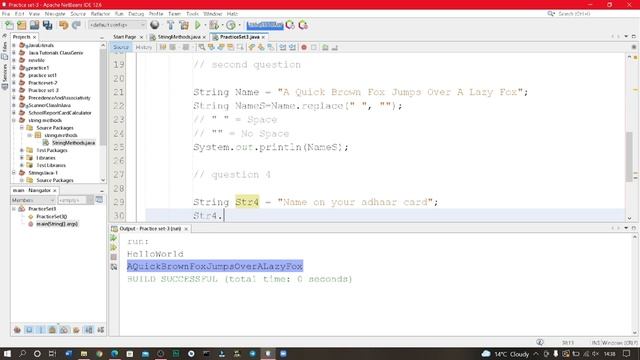Click the Shift Line Right icon in editor toolbar
Screen dimensions: 640x360
pyautogui.click(x=292, y=47)
